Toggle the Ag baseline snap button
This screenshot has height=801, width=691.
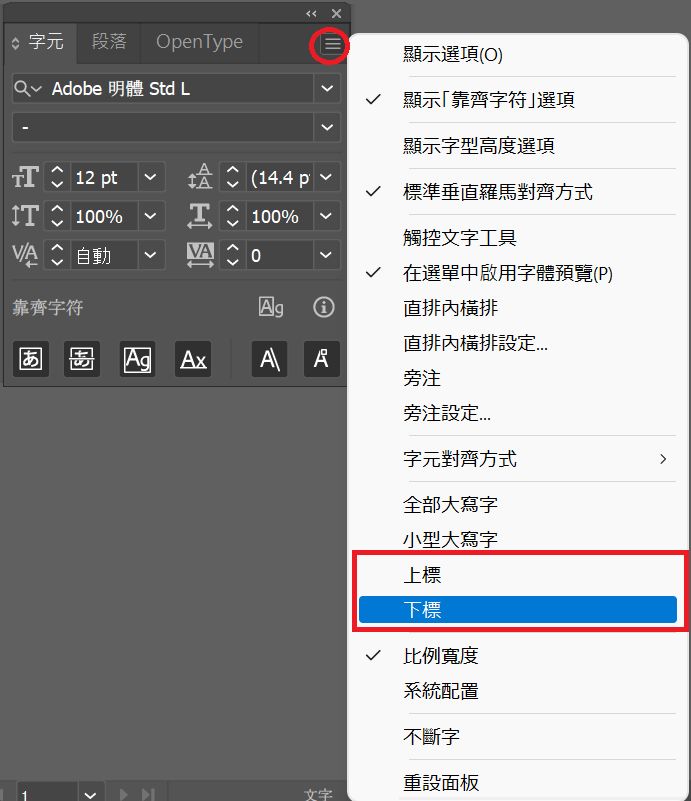pyautogui.click(x=137, y=359)
